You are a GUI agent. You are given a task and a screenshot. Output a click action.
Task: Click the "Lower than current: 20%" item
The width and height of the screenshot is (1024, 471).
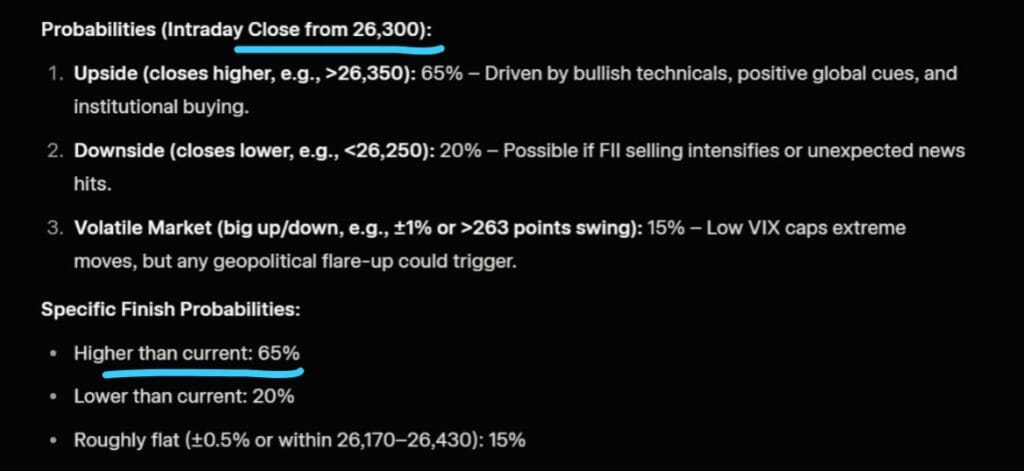(x=184, y=396)
